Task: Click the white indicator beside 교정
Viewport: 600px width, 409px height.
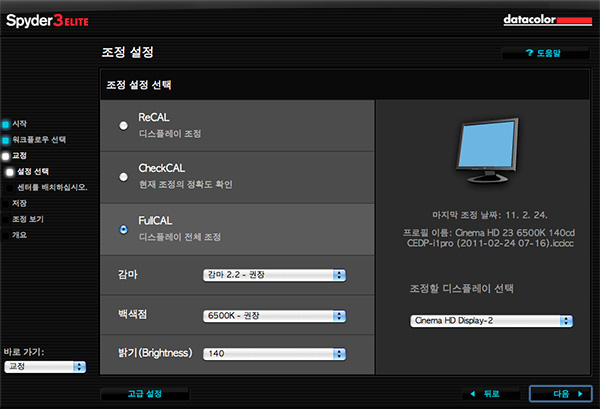Action: tap(5, 156)
